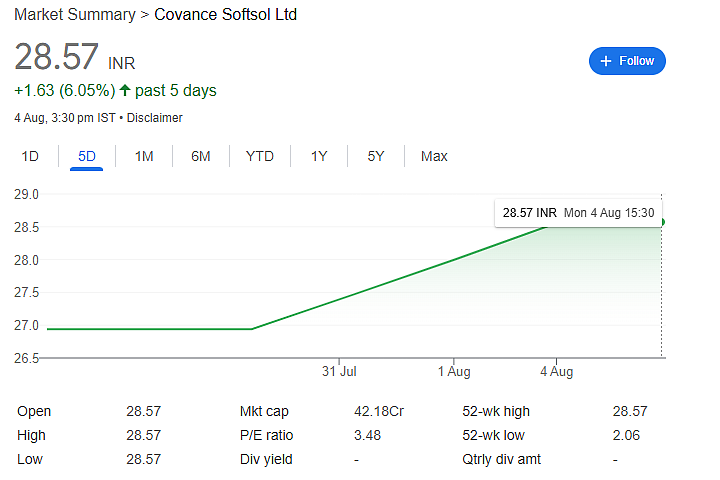Screen dimensions: 720x480
Task: Click the 28.57 INR chart tooltip
Action: [578, 213]
